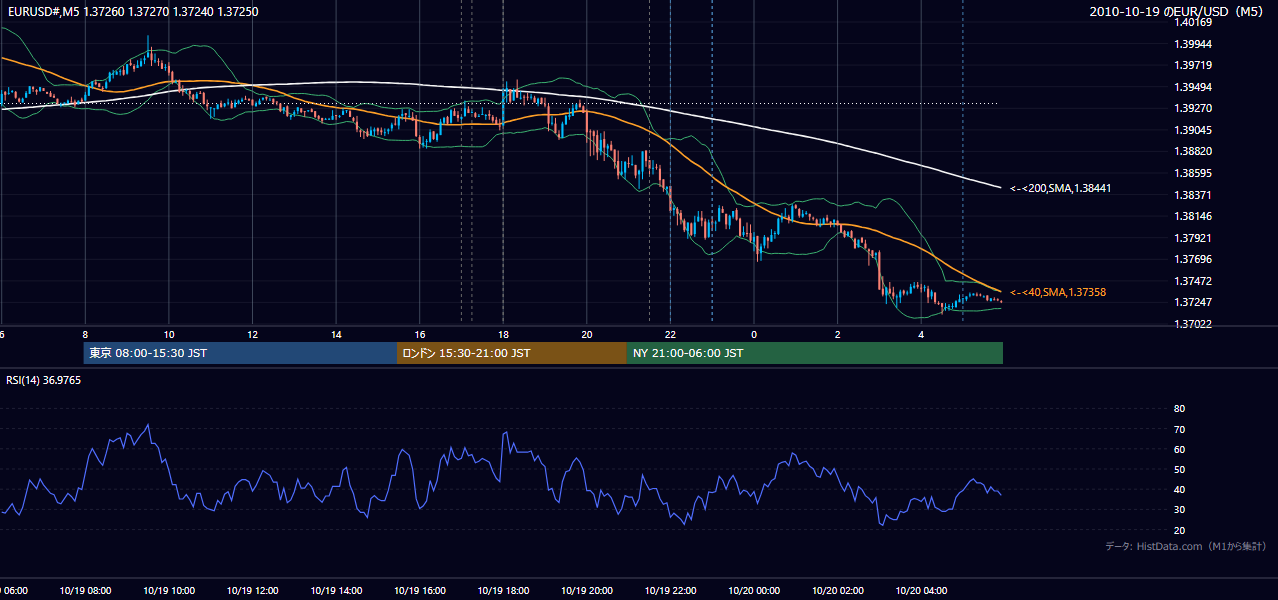Screen dimensions: 1278x600
Task: Click RSI scale level 20
Action: coord(1179,531)
